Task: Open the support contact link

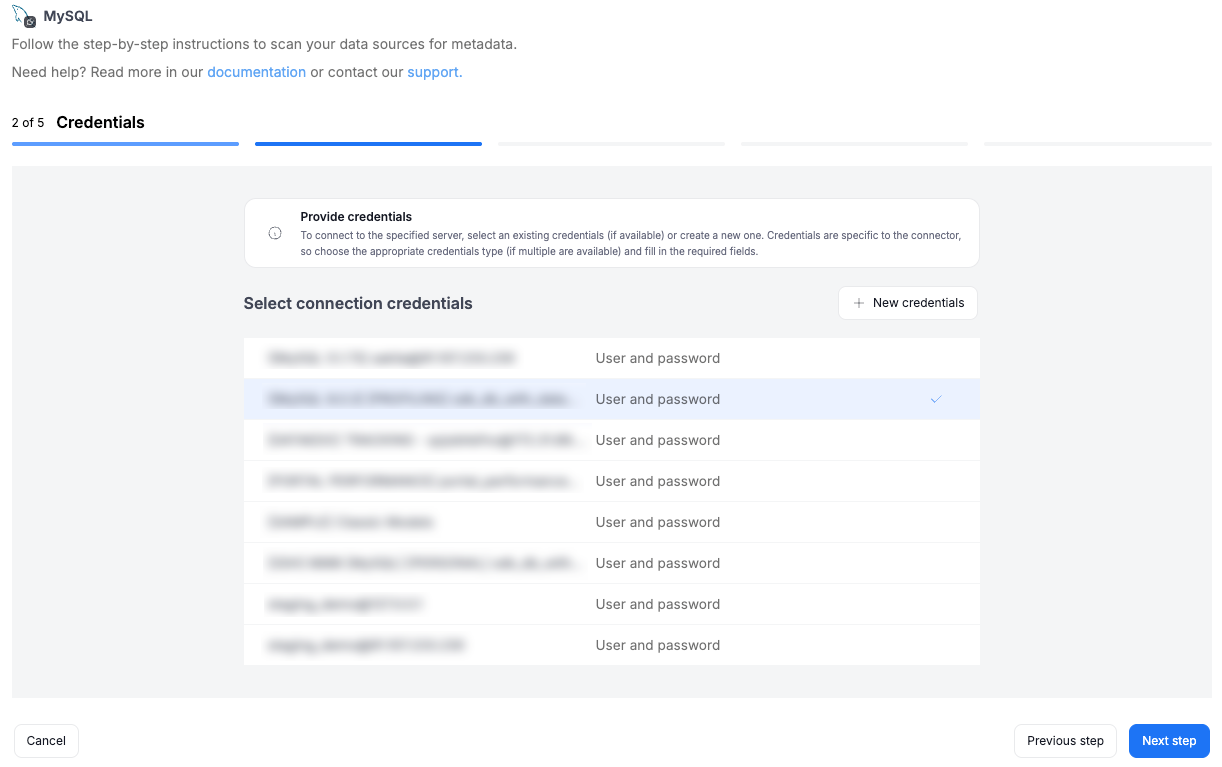Action: pyautogui.click(x=433, y=72)
